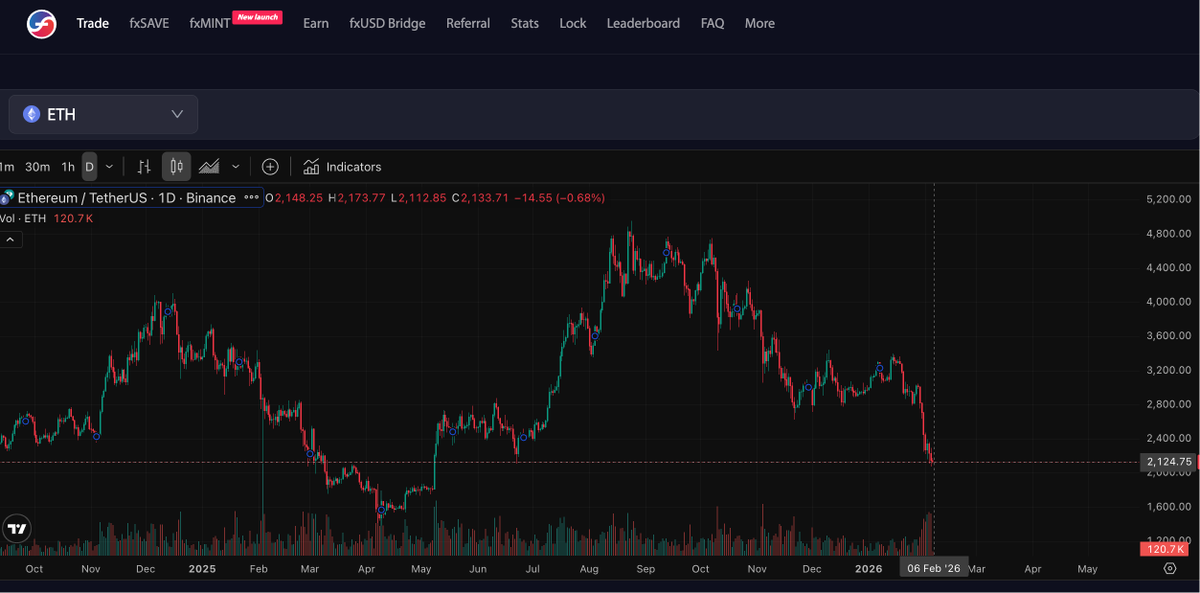This screenshot has height=593, width=1200.
Task: Click the TradingView logo on chart
Action: click(x=17, y=529)
